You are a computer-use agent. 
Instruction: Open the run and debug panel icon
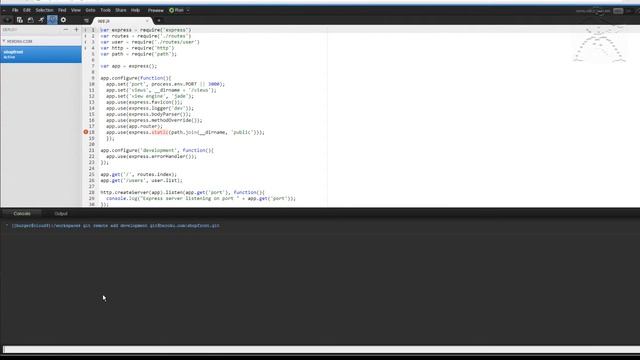[41, 20]
